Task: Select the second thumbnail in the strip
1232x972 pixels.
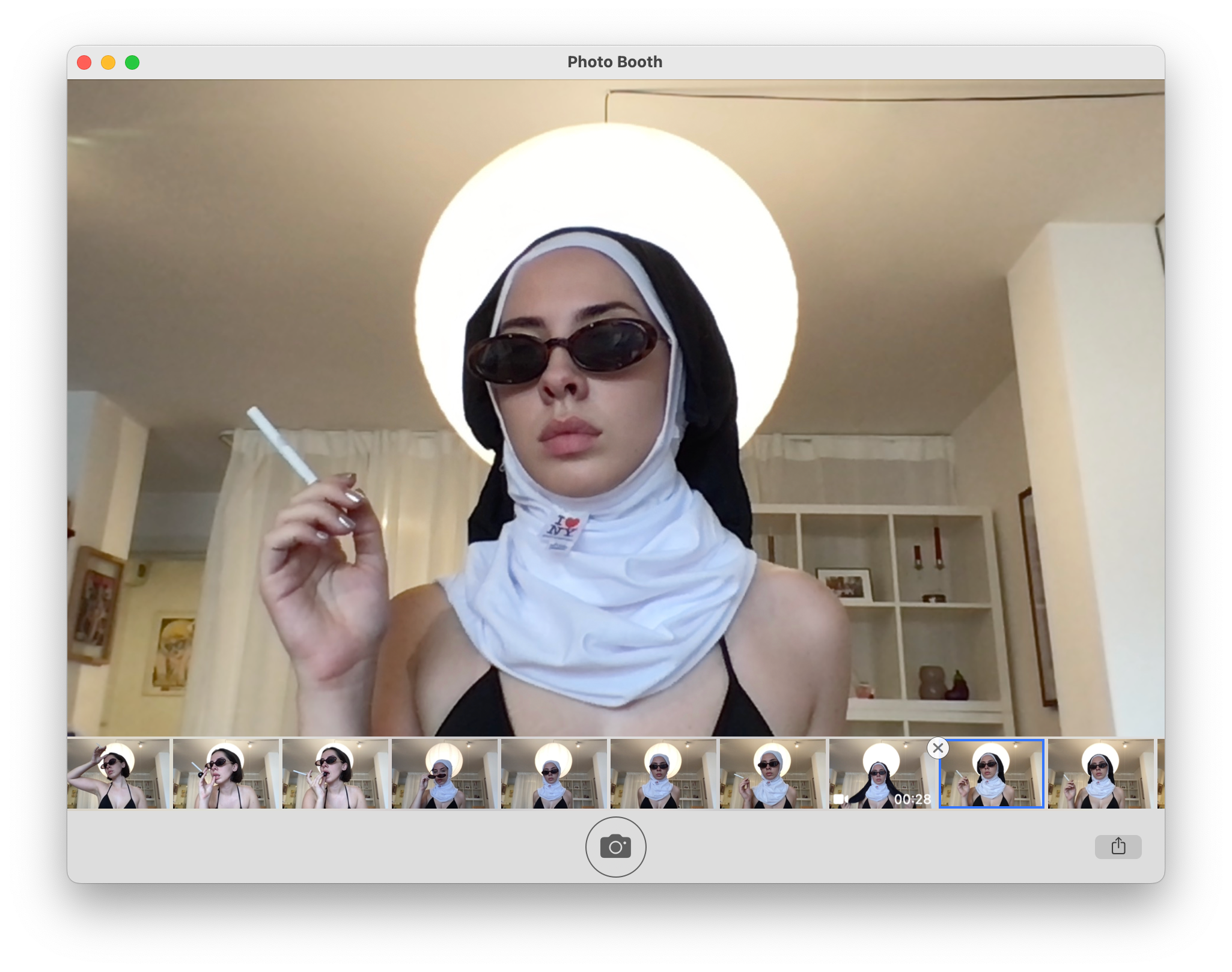Action: point(226,774)
